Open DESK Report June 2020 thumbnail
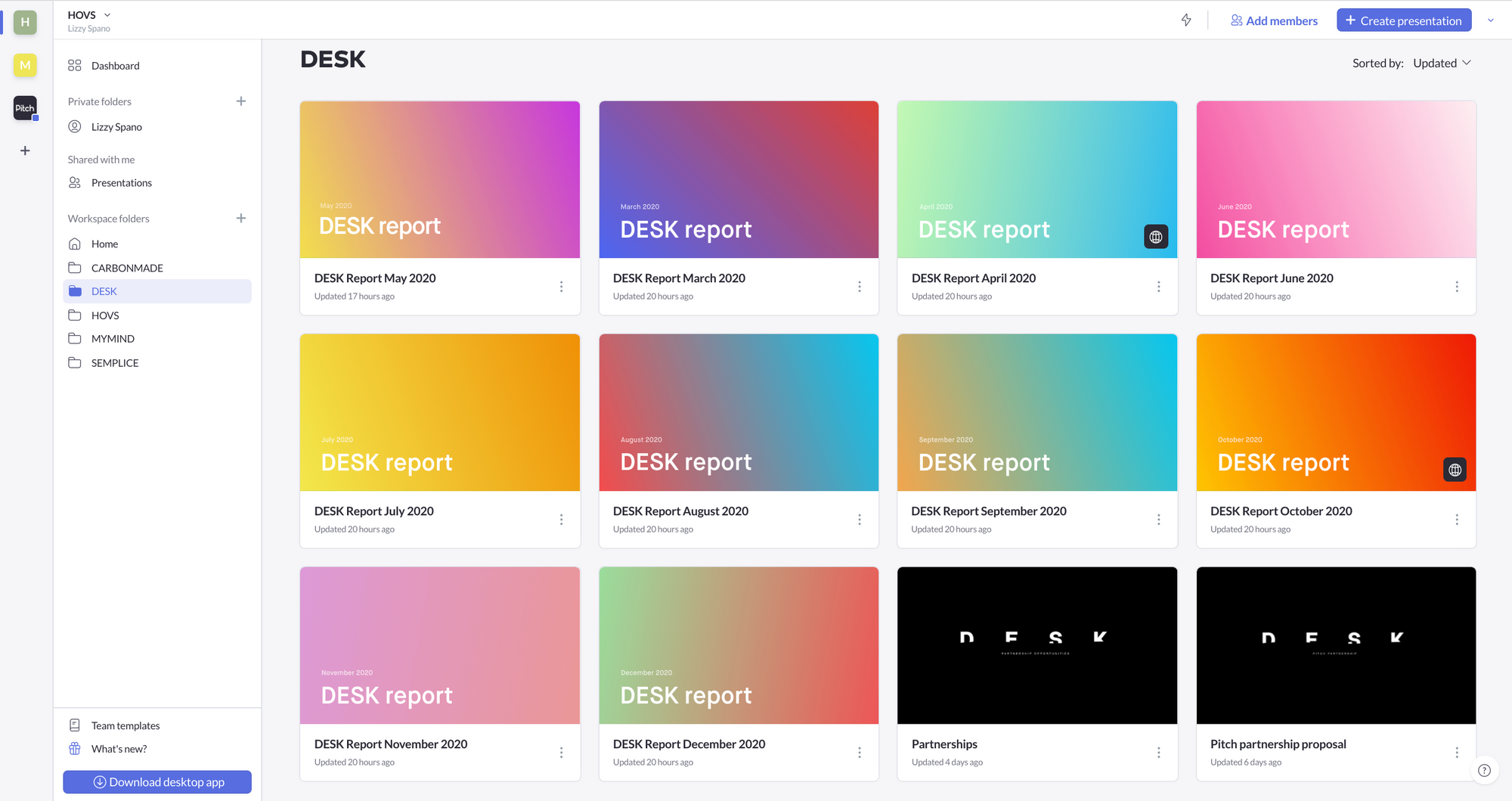This screenshot has height=801, width=1512. [x=1336, y=180]
